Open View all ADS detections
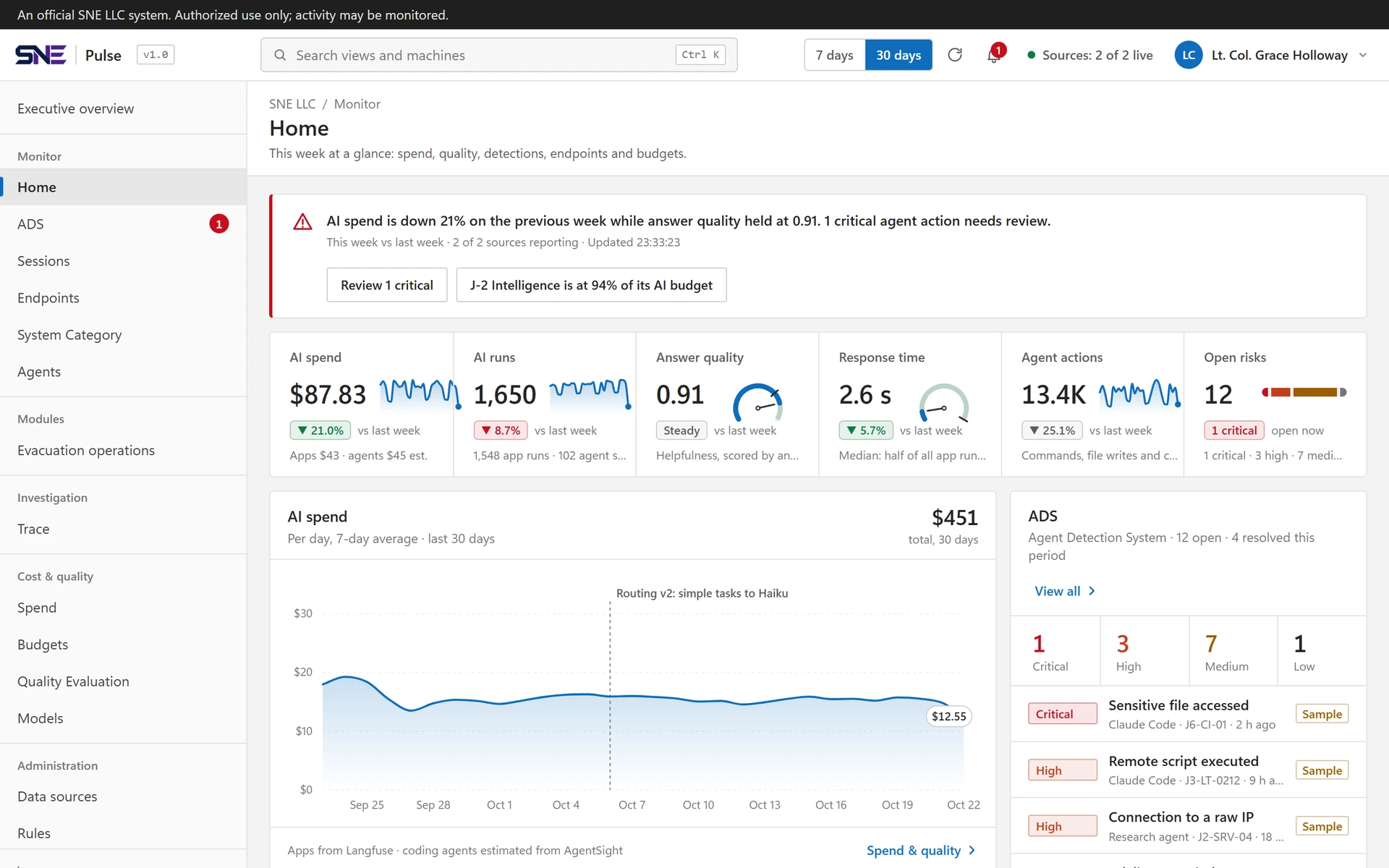This screenshot has height=868, width=1389. click(x=1065, y=591)
